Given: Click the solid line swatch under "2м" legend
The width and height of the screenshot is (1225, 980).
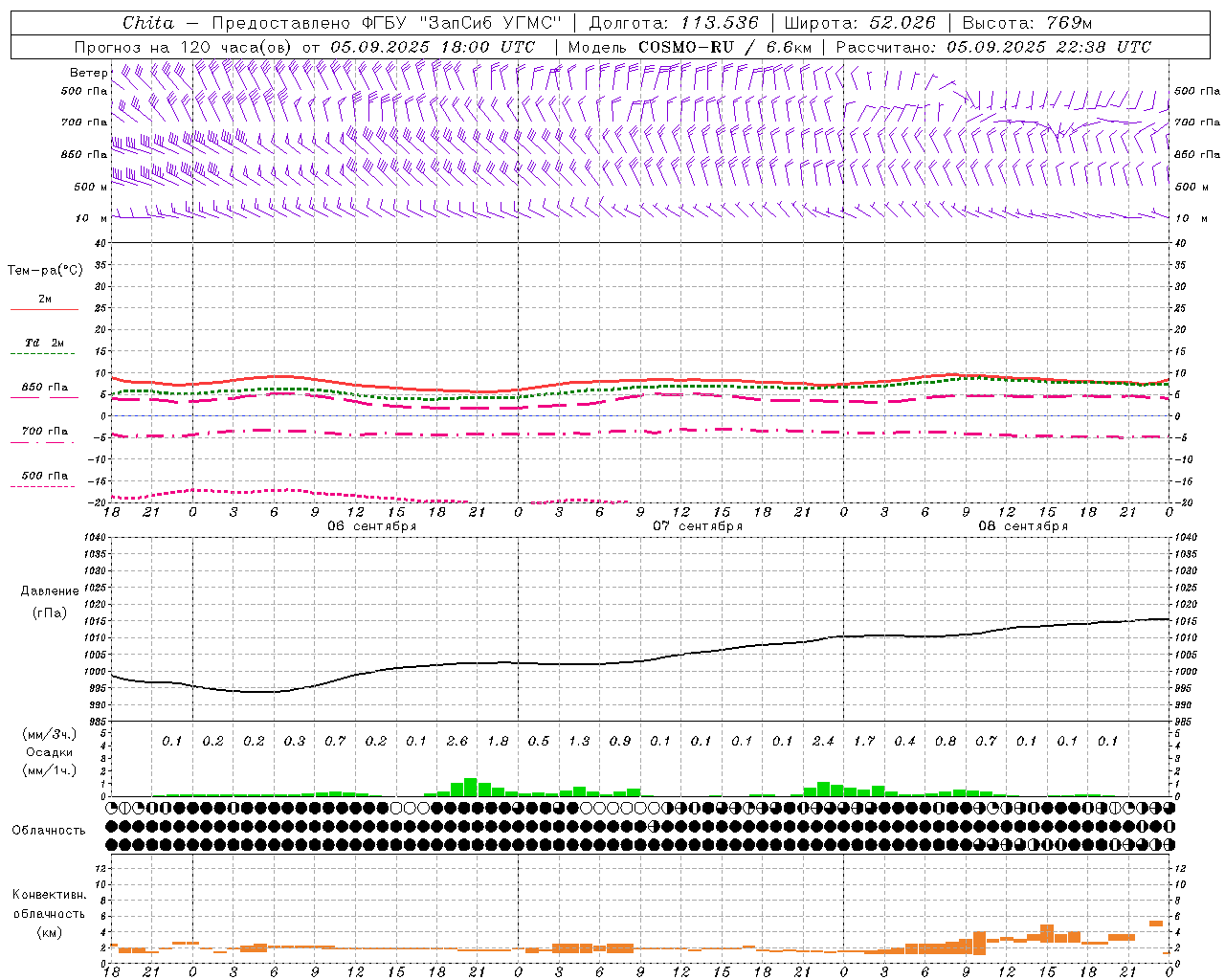Looking at the screenshot, I should click(44, 309).
